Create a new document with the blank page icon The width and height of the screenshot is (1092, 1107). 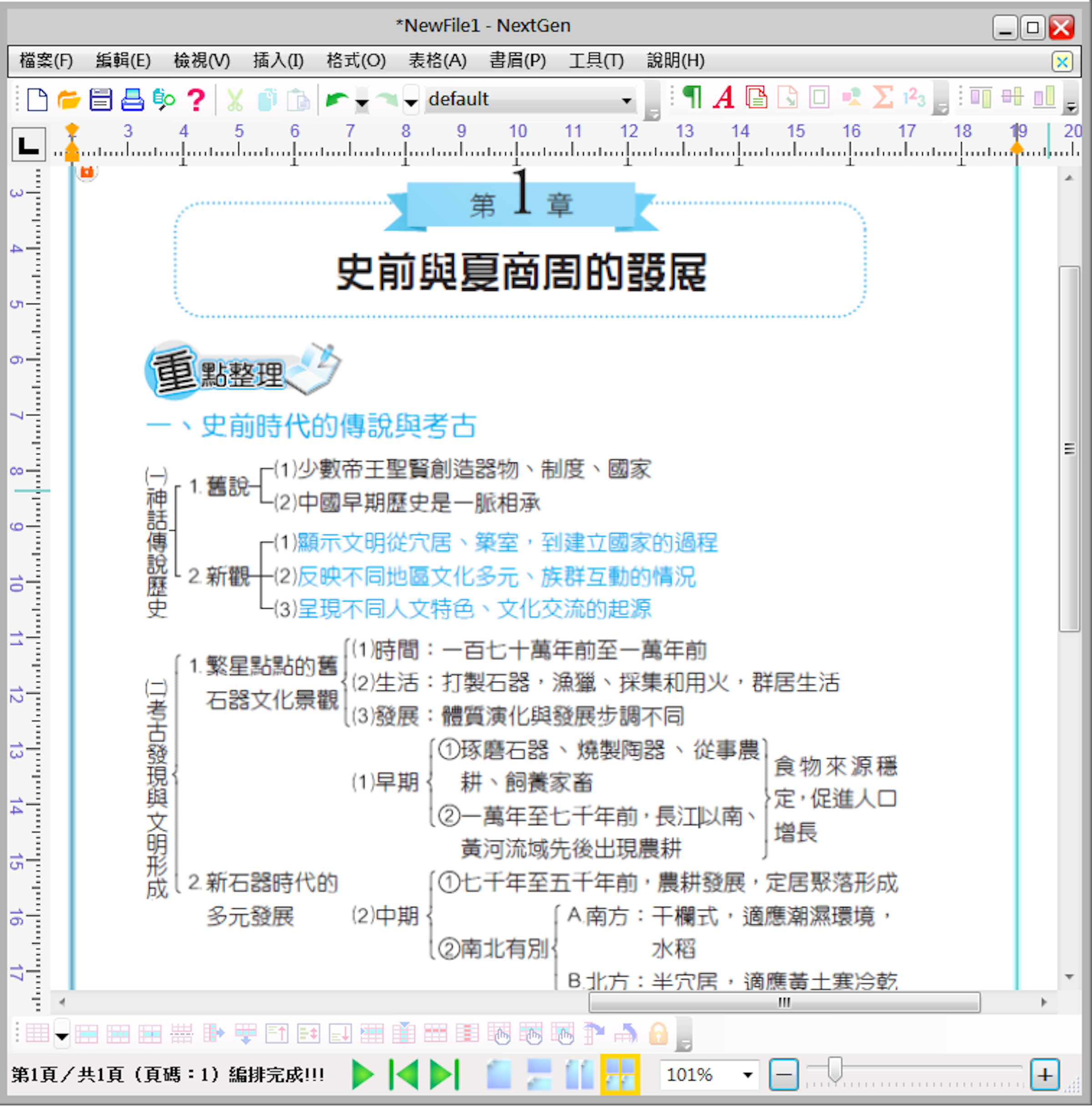tap(38, 99)
